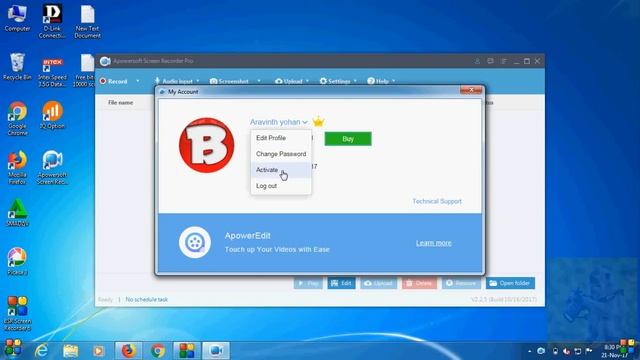This screenshot has height=360, width=640.
Task: Click the task list icon in recorder title bar
Action: [504, 61]
